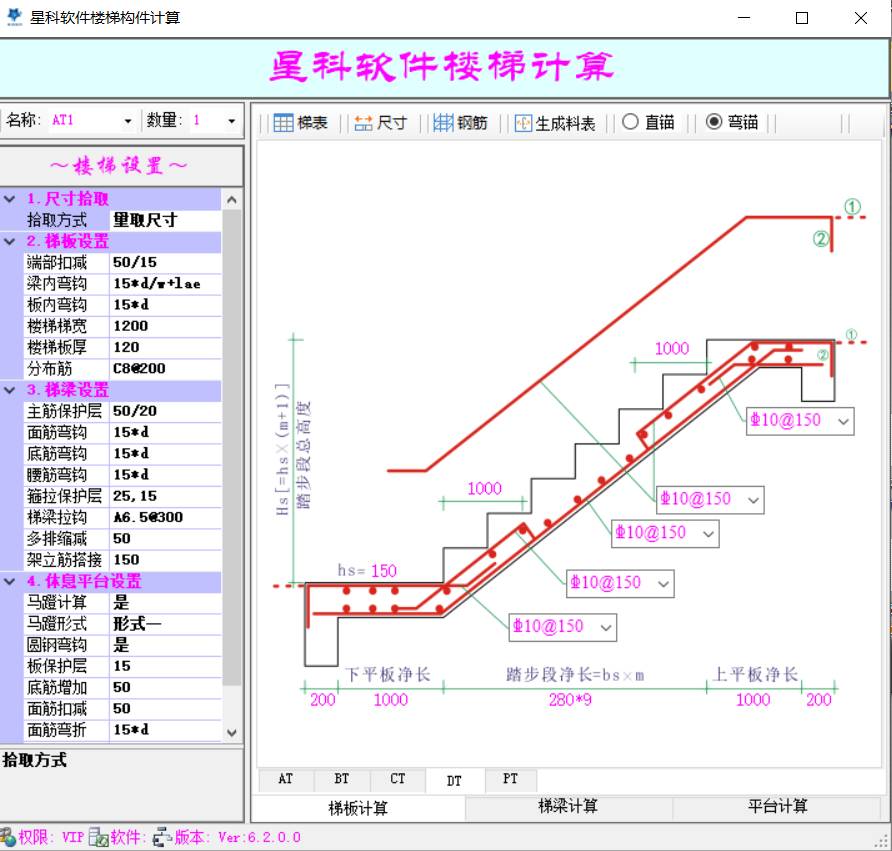Screen dimensions: 892x851
Task: Click the 钢筋 rebar grid icon
Action: coord(443,122)
